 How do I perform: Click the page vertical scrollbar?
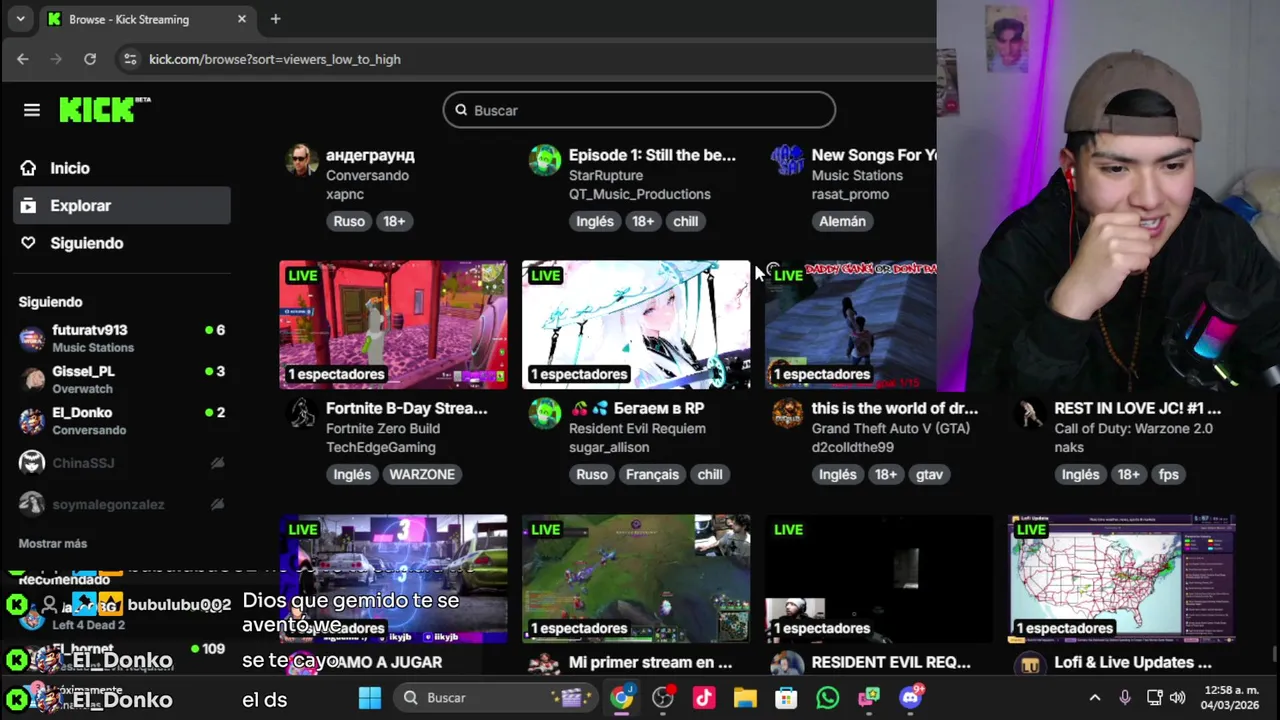[x=1274, y=655]
